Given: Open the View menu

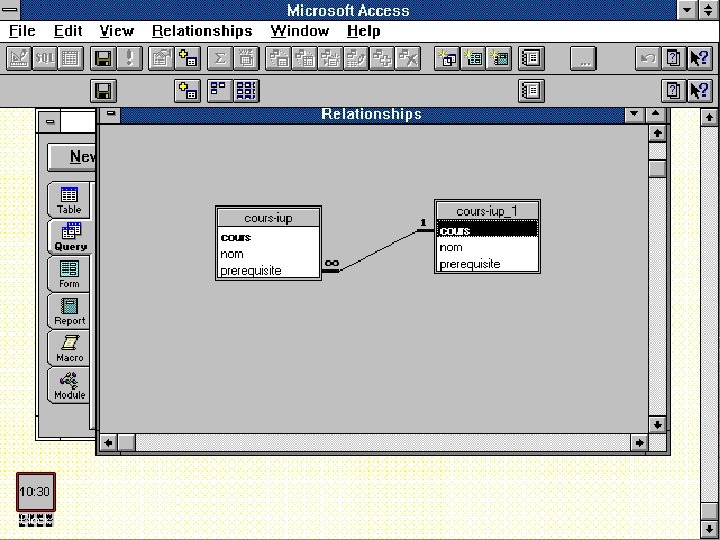Looking at the screenshot, I should point(117,31).
